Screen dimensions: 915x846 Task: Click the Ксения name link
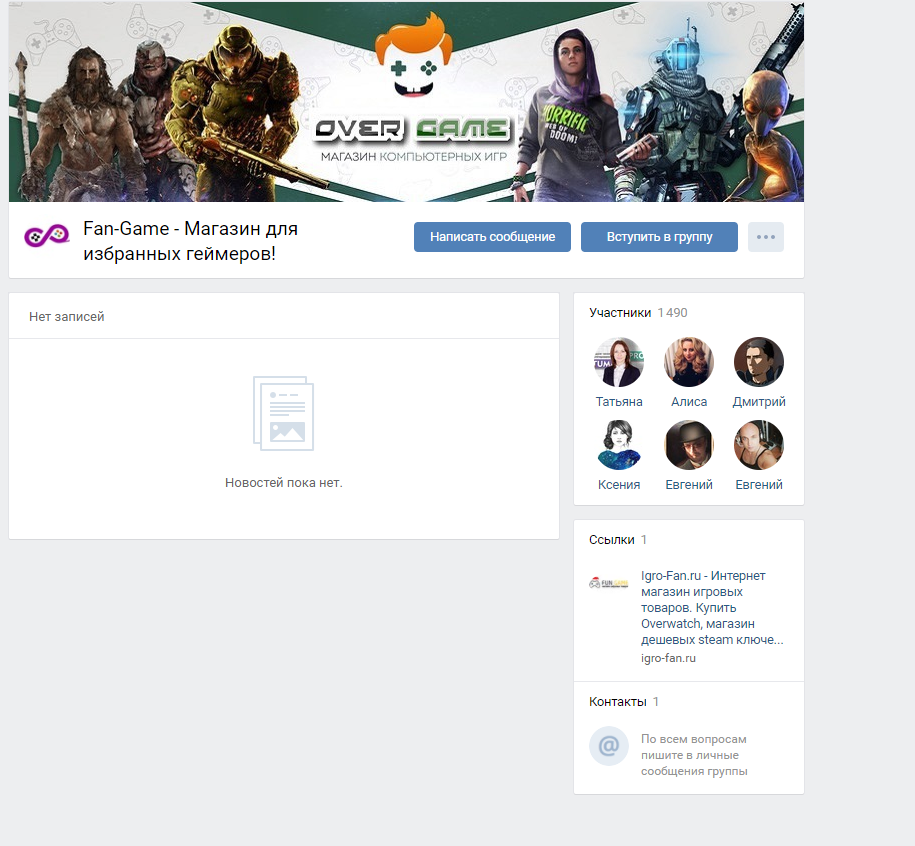[x=619, y=484]
